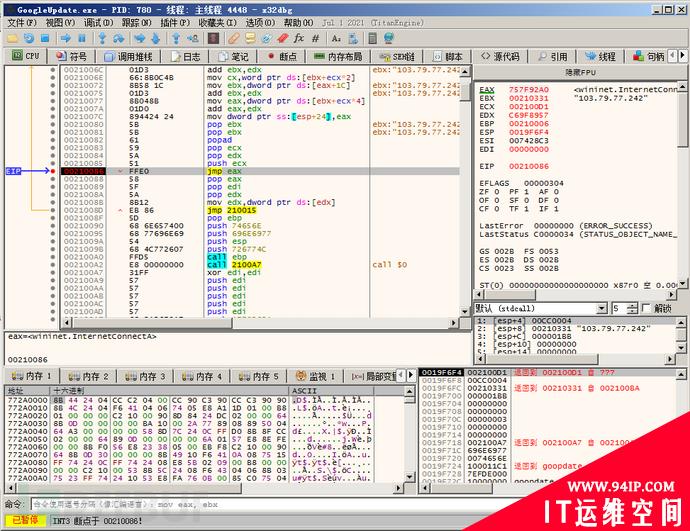The image size is (690, 531).
Task: Click the command input field
Action: coord(271,504)
